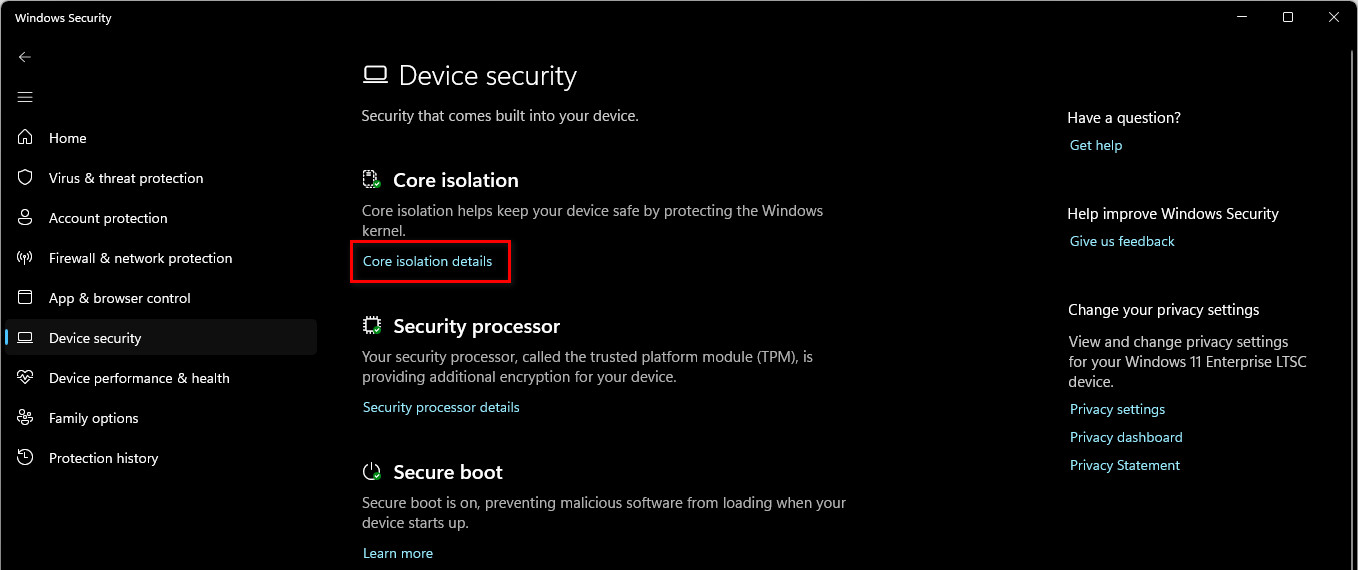Open the Privacy Statement link
The width and height of the screenshot is (1358, 570).
[1125, 465]
